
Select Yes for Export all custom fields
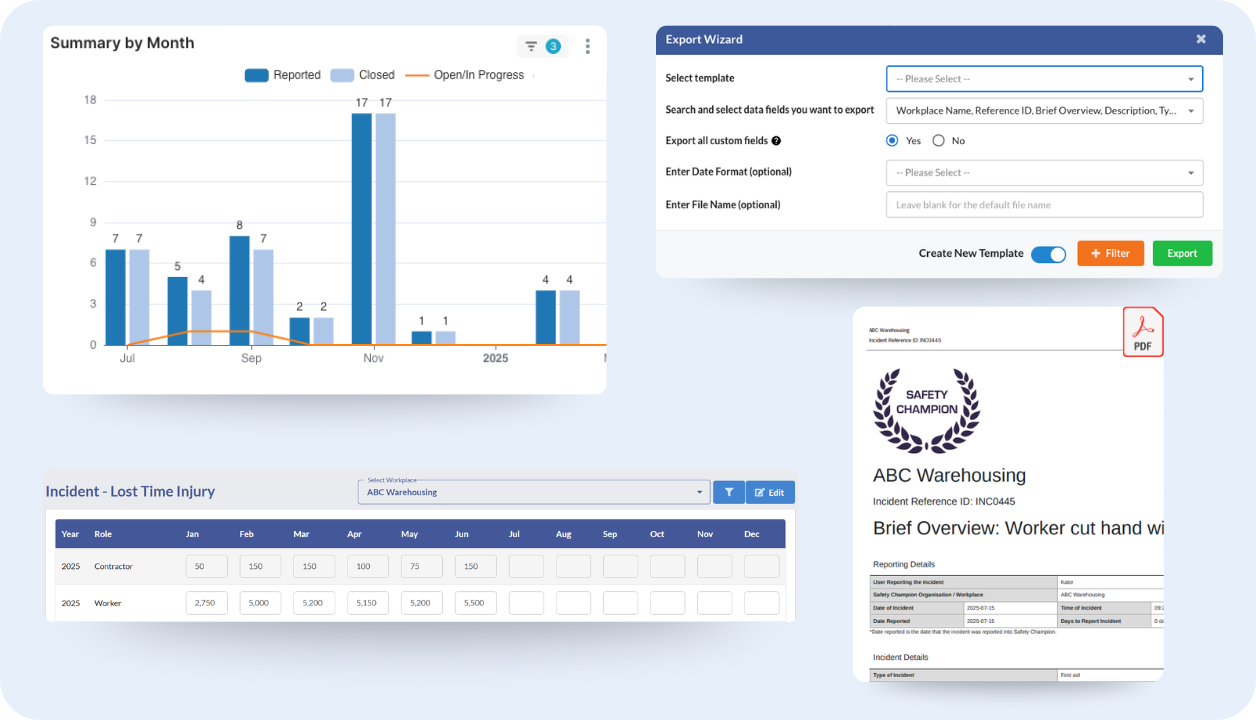pyautogui.click(x=892, y=141)
